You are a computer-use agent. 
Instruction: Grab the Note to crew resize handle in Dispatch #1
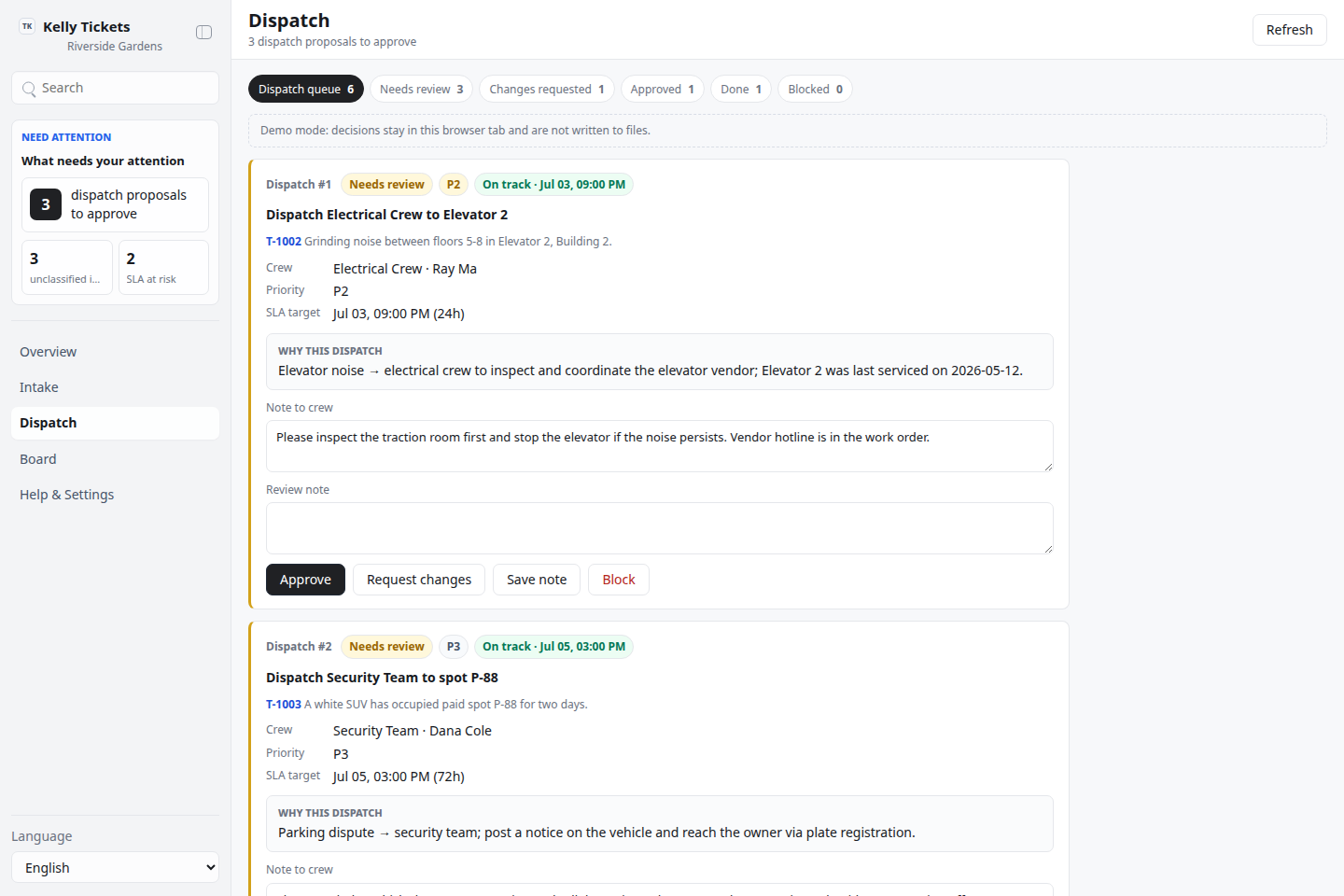(x=1048, y=467)
